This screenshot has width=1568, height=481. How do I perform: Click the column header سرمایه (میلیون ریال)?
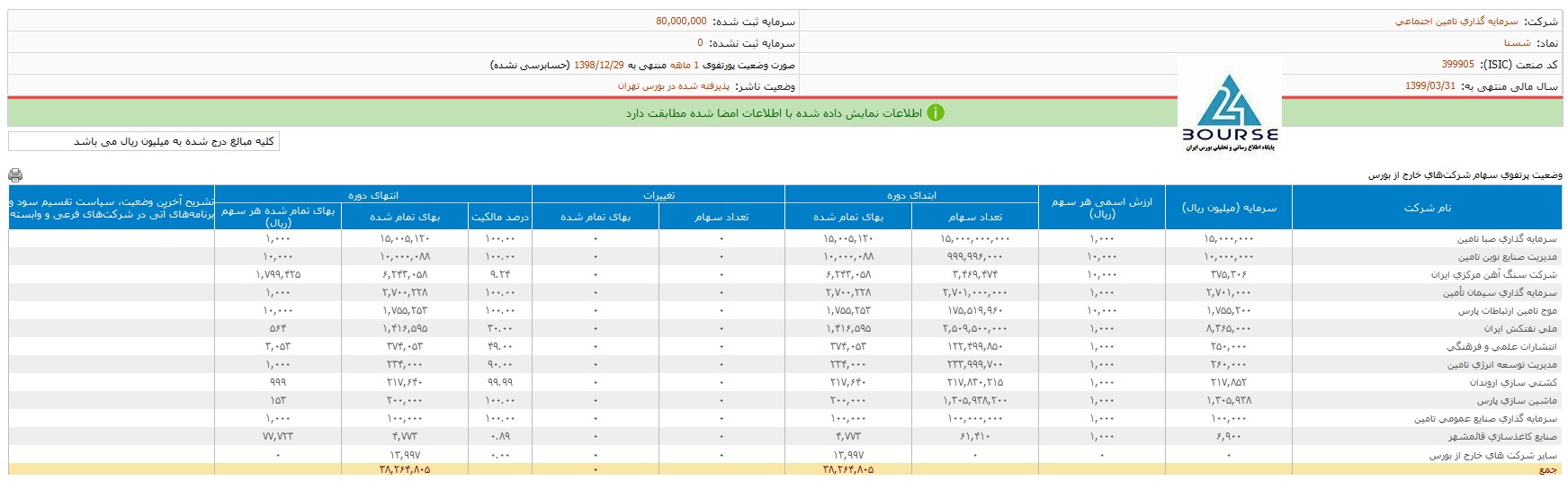[x=1229, y=208]
